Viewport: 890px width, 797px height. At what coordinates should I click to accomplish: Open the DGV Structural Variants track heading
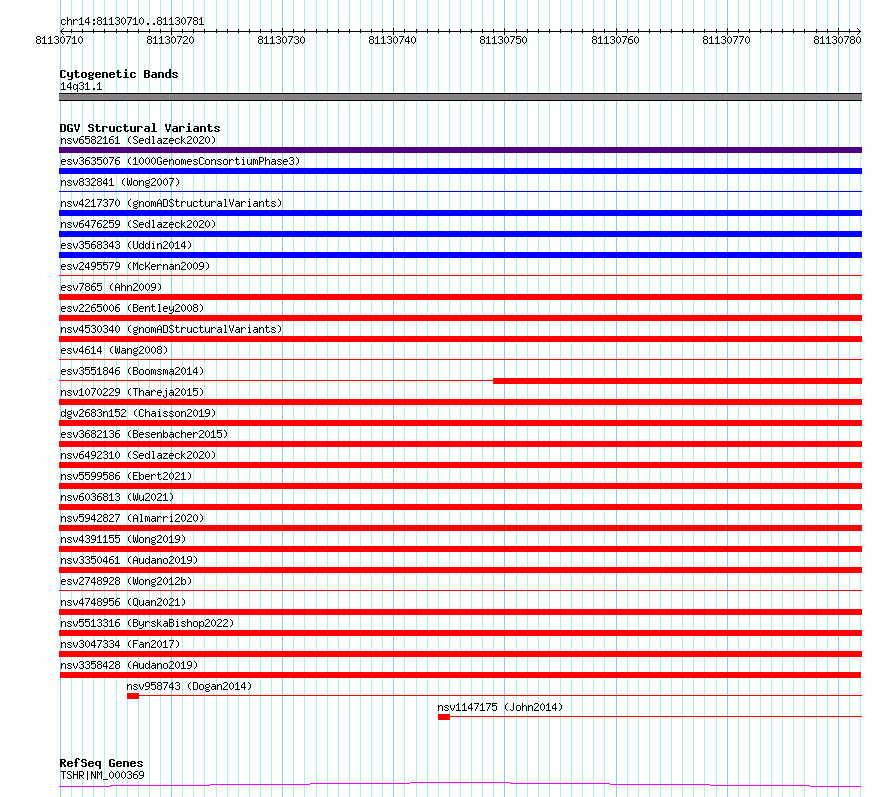[140, 128]
